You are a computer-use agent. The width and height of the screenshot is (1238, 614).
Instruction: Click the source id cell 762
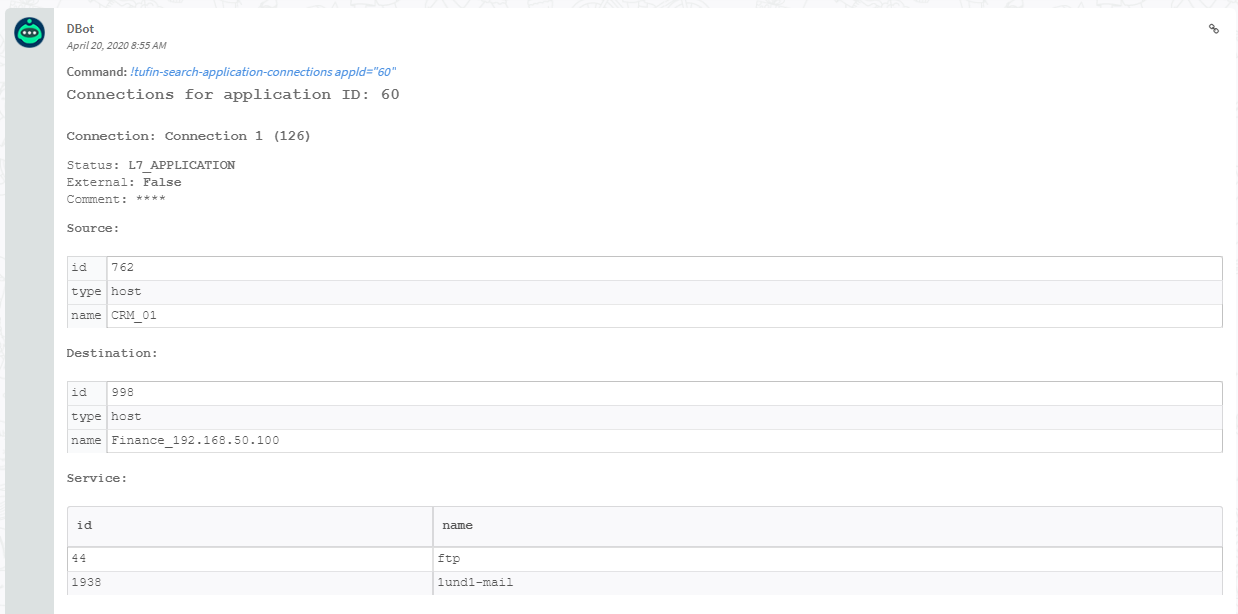pos(123,268)
